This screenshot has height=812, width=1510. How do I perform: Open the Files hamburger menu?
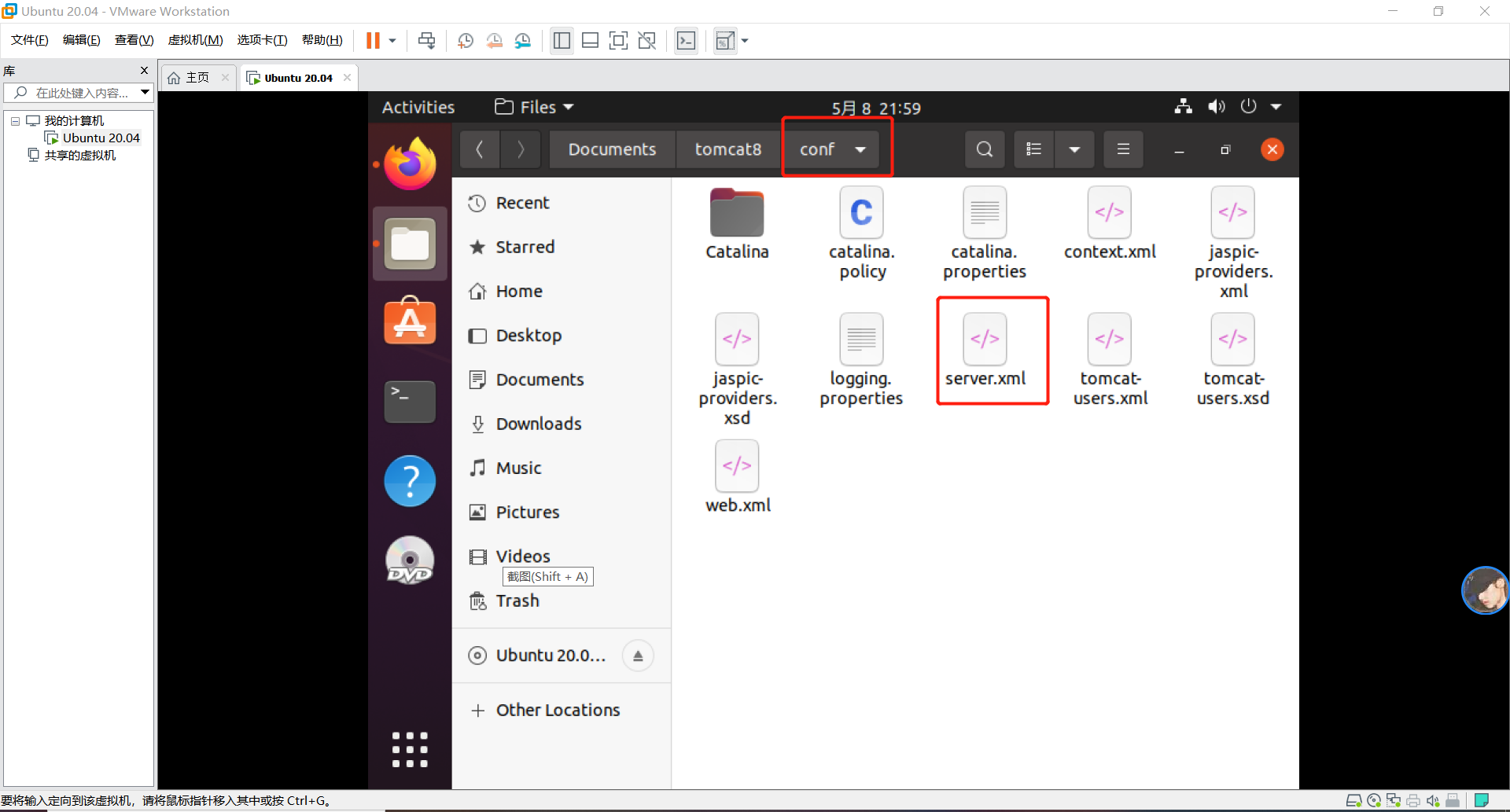pyautogui.click(x=1123, y=149)
